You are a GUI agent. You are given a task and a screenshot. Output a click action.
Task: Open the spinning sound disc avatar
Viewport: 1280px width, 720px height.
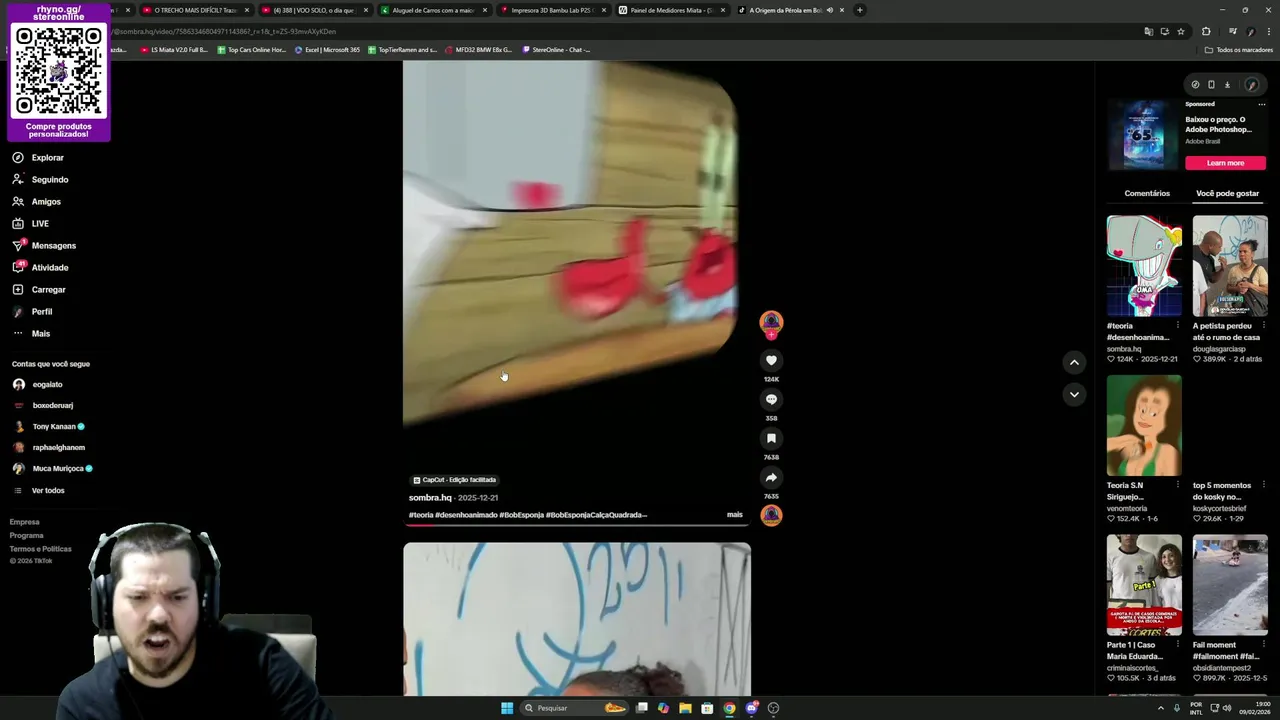pos(771,515)
